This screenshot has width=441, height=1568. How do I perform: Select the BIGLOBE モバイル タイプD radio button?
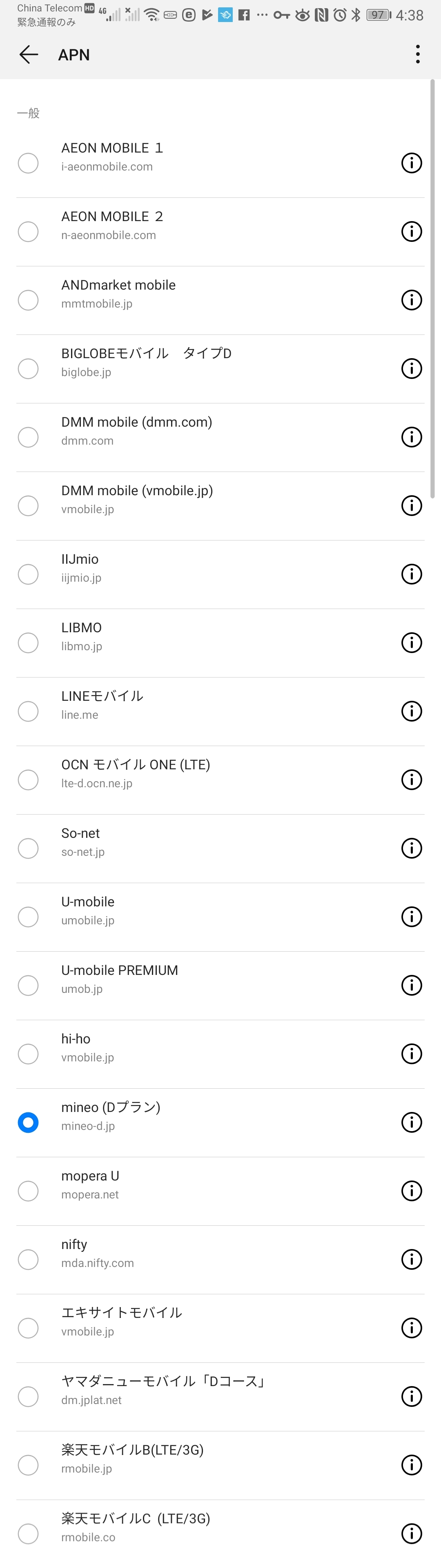click(x=28, y=369)
